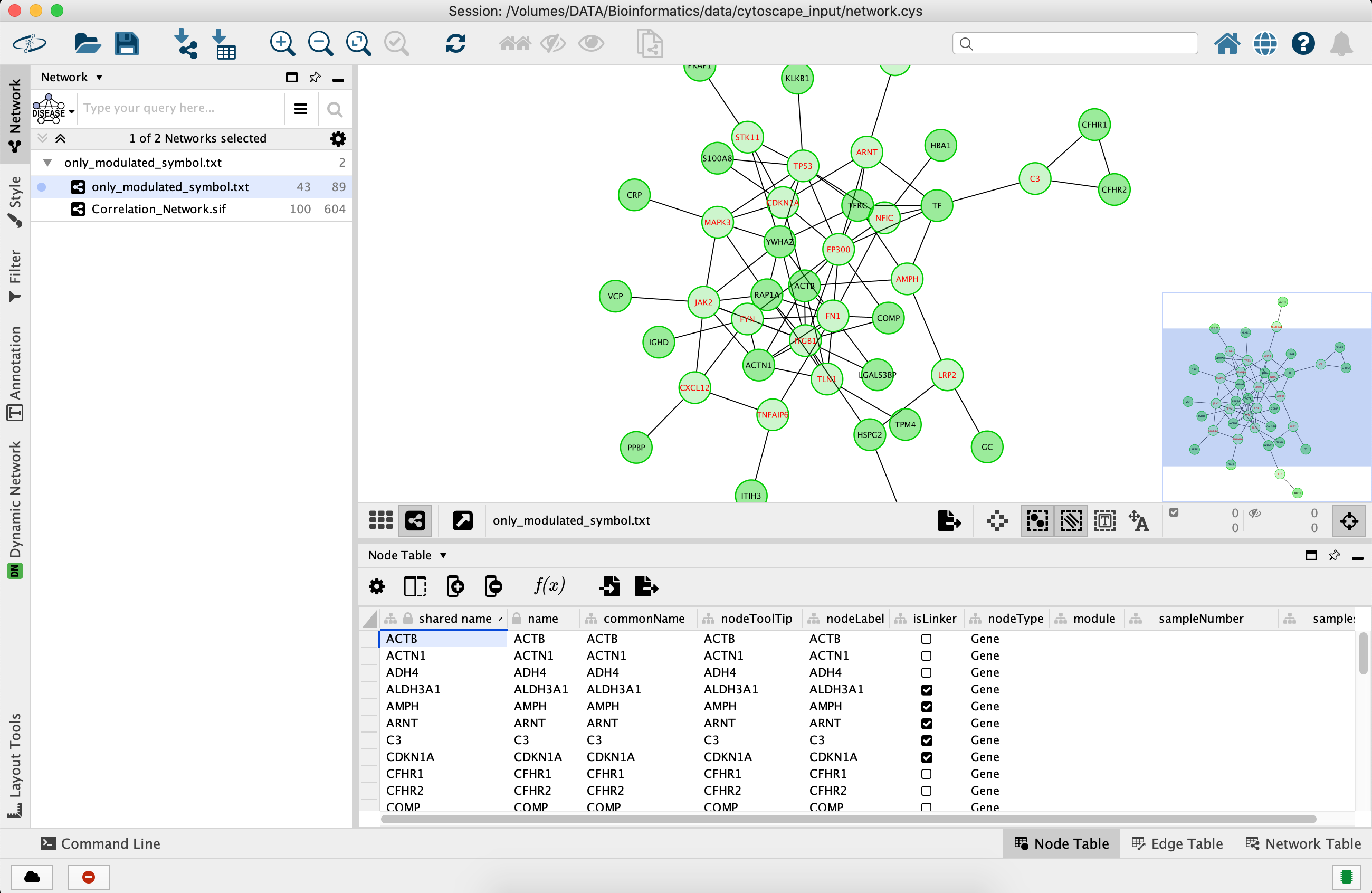Screen dimensions: 1372x893
Task: Toggle the annotation selection tool icon
Action: coord(1104,520)
